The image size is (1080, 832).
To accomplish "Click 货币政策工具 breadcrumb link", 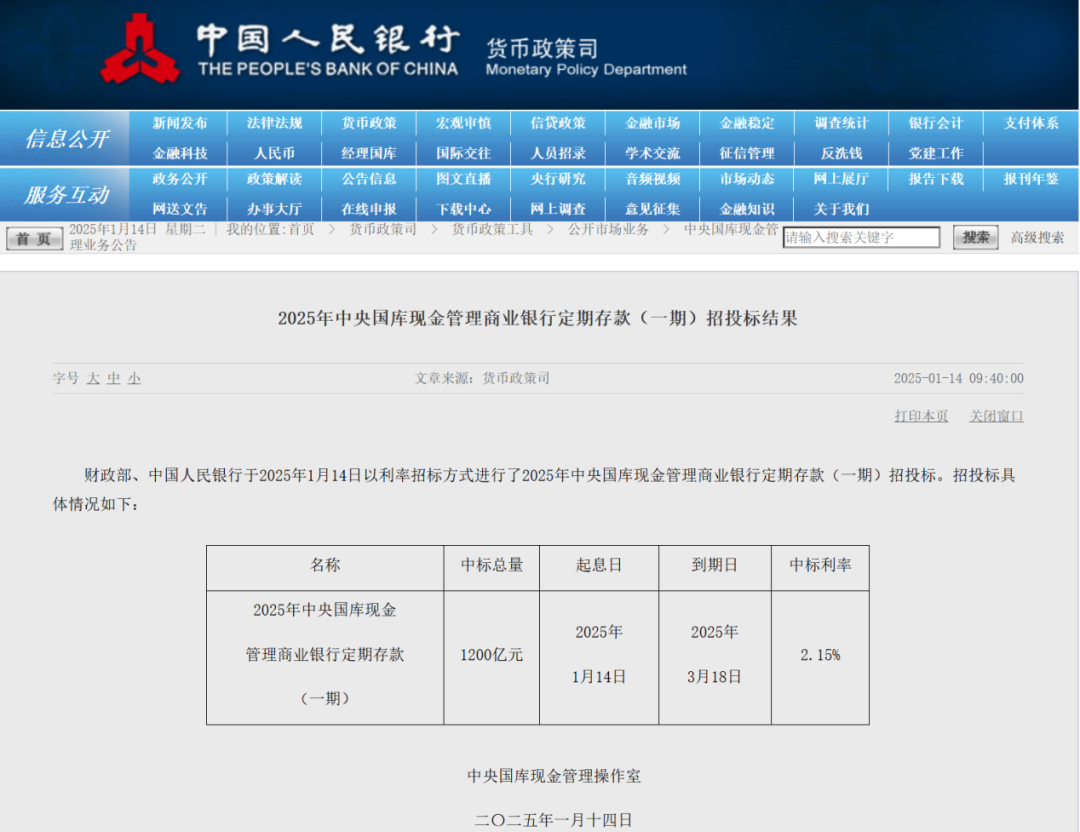I will pos(492,229).
